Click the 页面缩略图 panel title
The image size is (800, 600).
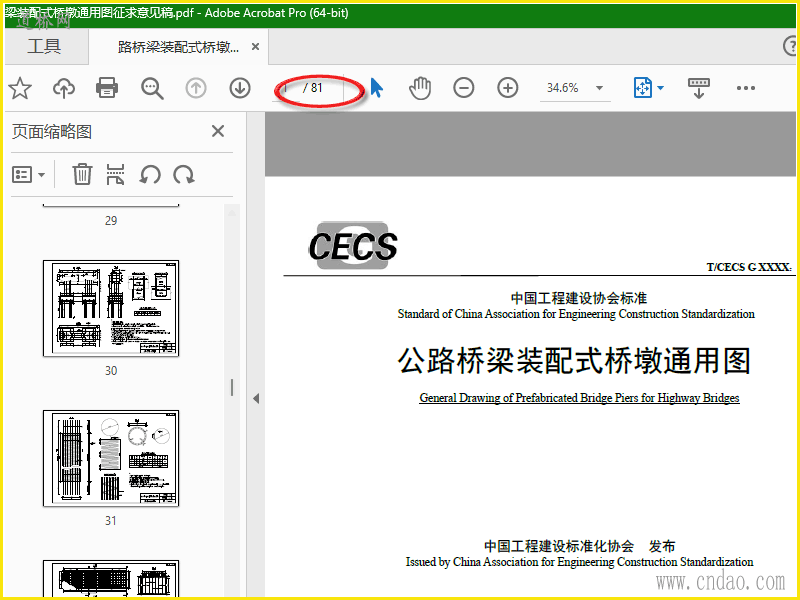click(x=52, y=132)
